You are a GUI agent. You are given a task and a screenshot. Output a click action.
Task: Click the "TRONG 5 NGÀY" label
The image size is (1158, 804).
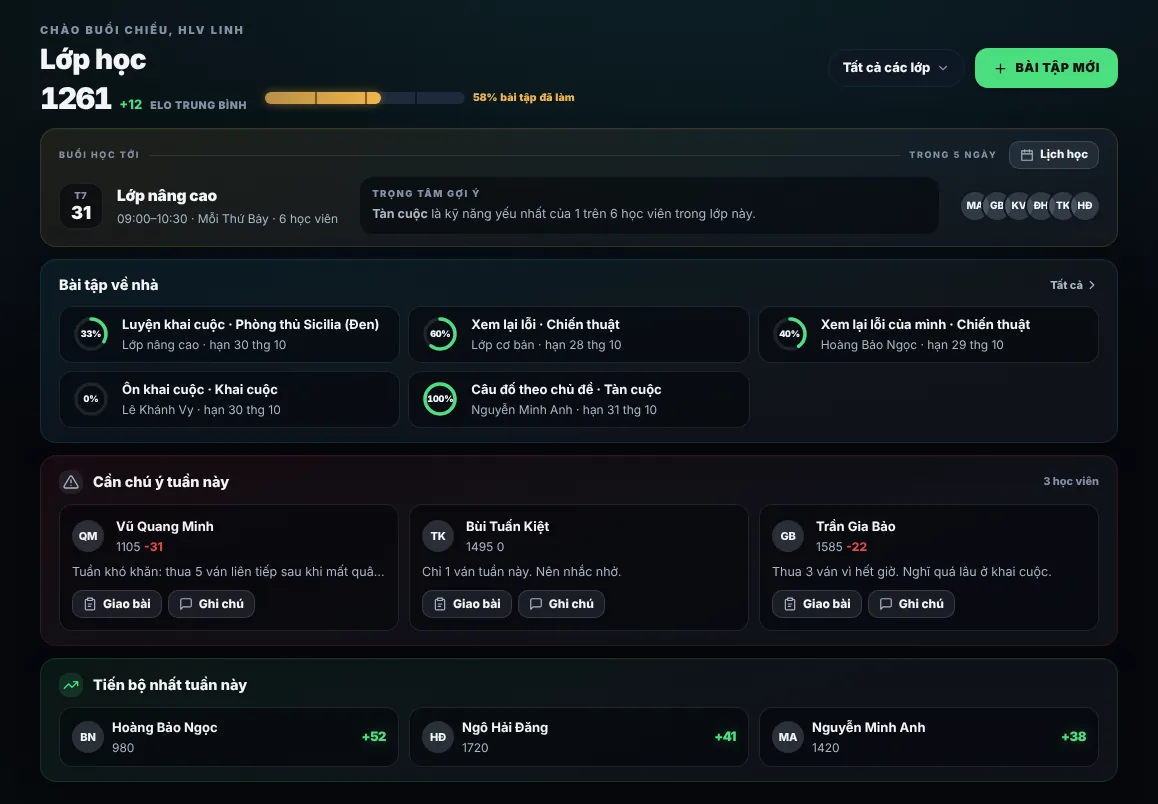pos(953,155)
